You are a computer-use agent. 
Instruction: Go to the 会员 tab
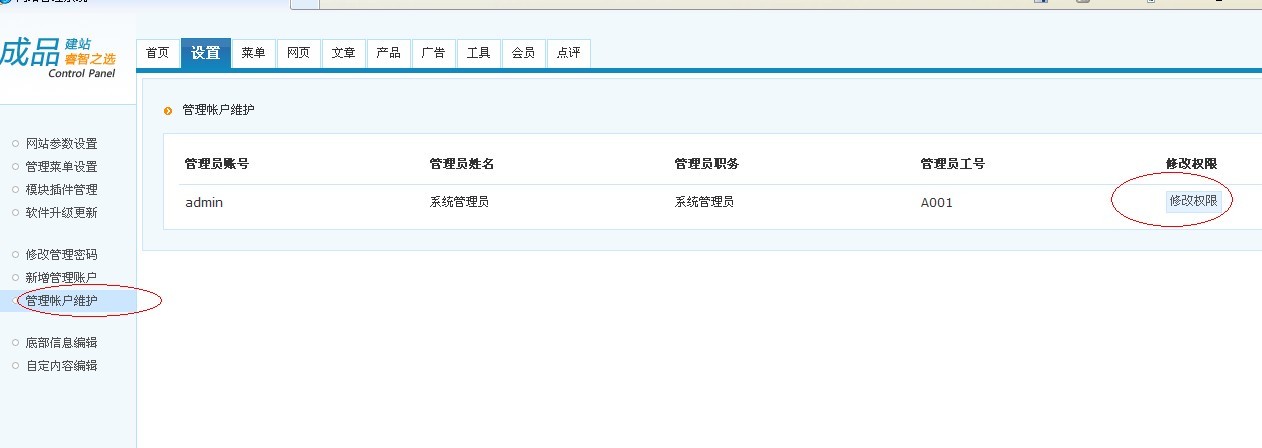(523, 53)
